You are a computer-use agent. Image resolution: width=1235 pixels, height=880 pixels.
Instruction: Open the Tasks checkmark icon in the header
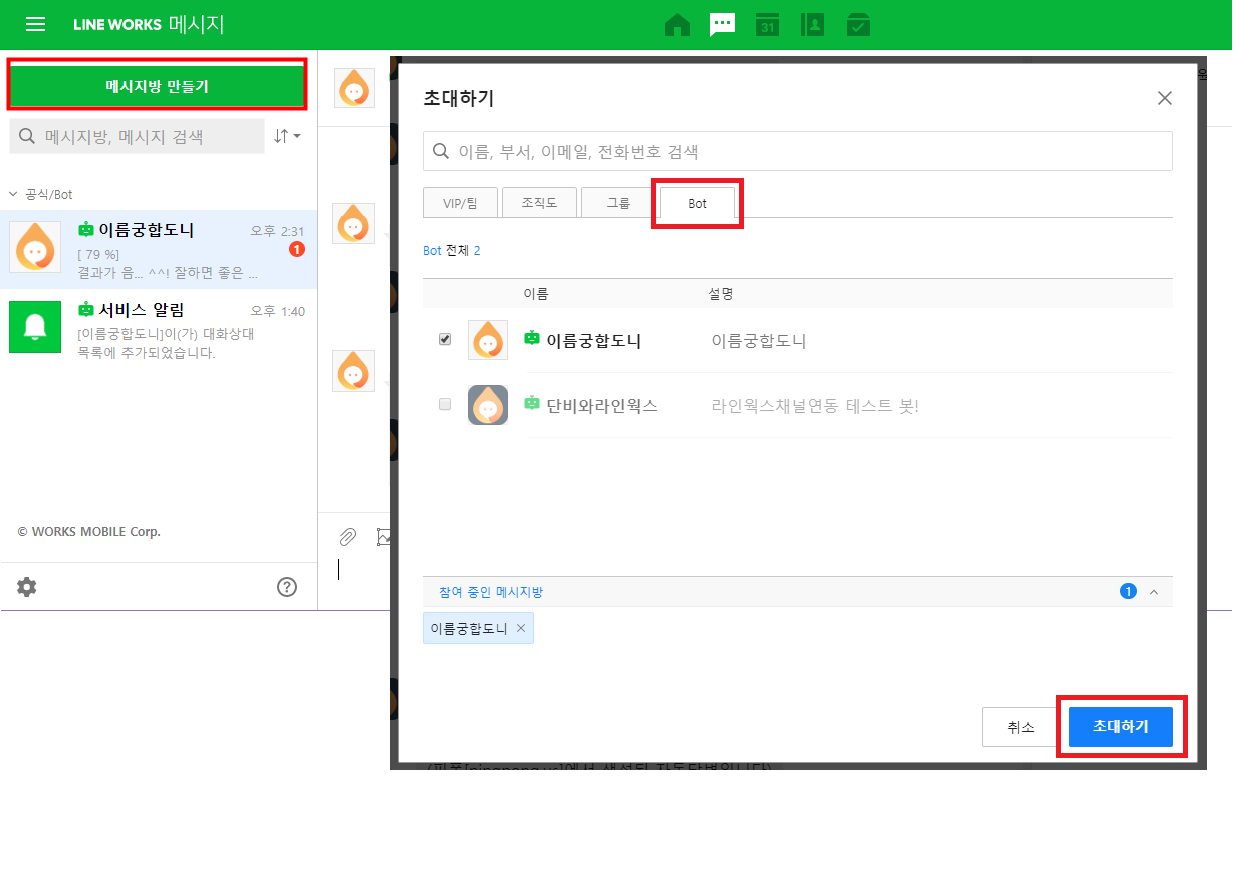(x=858, y=25)
